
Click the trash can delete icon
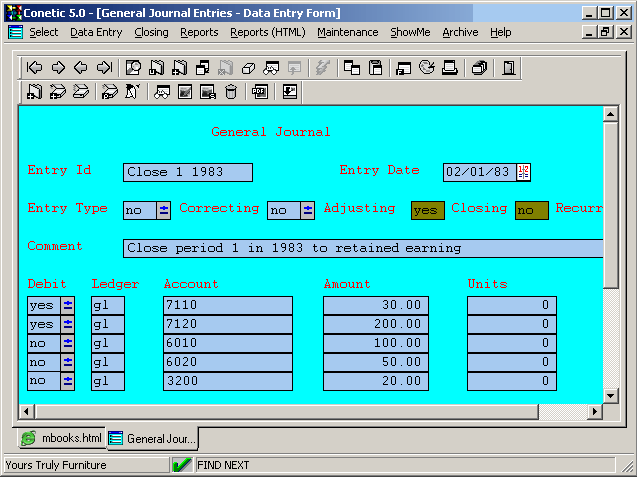(231, 92)
